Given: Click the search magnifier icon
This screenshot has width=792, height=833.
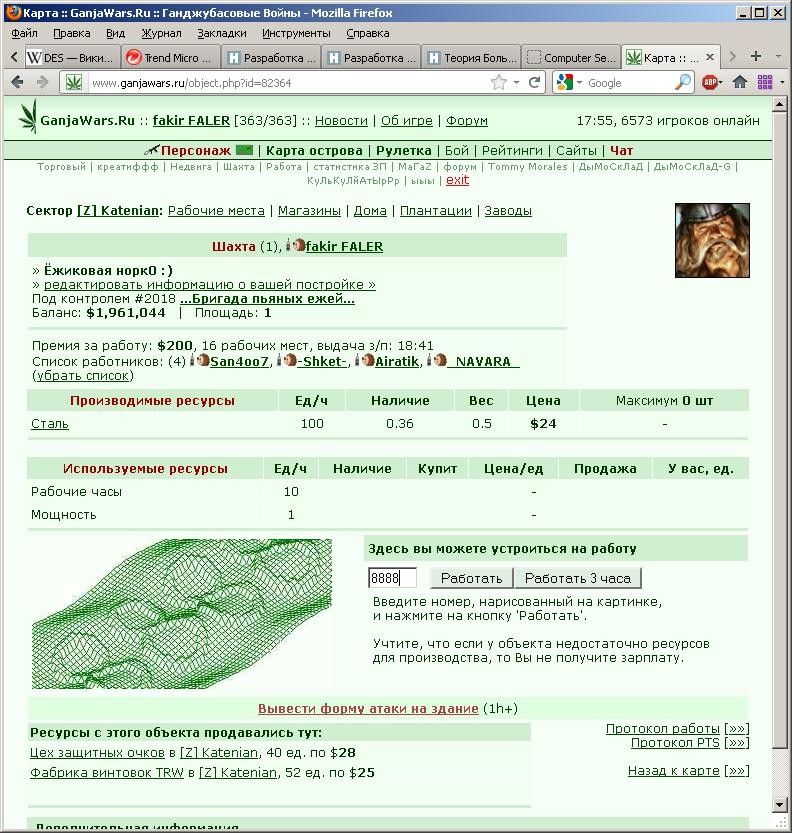Looking at the screenshot, I should [683, 82].
